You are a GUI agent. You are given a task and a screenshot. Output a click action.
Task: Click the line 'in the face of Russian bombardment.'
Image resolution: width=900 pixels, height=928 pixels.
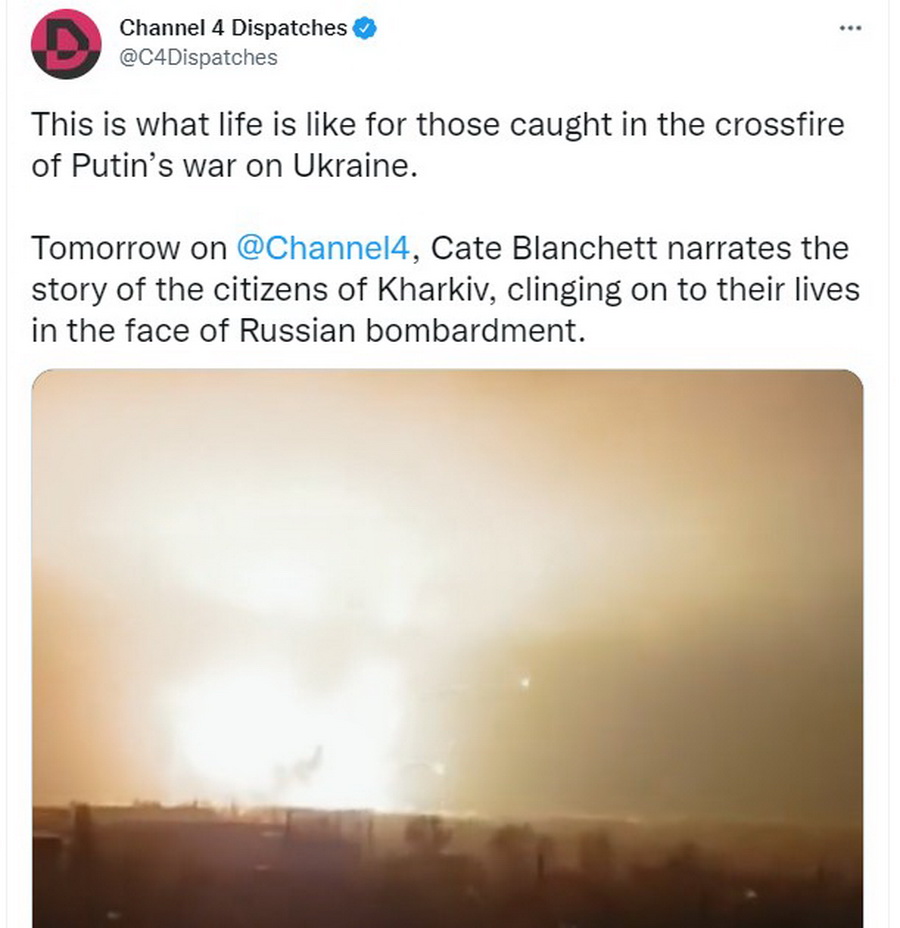[307, 330]
